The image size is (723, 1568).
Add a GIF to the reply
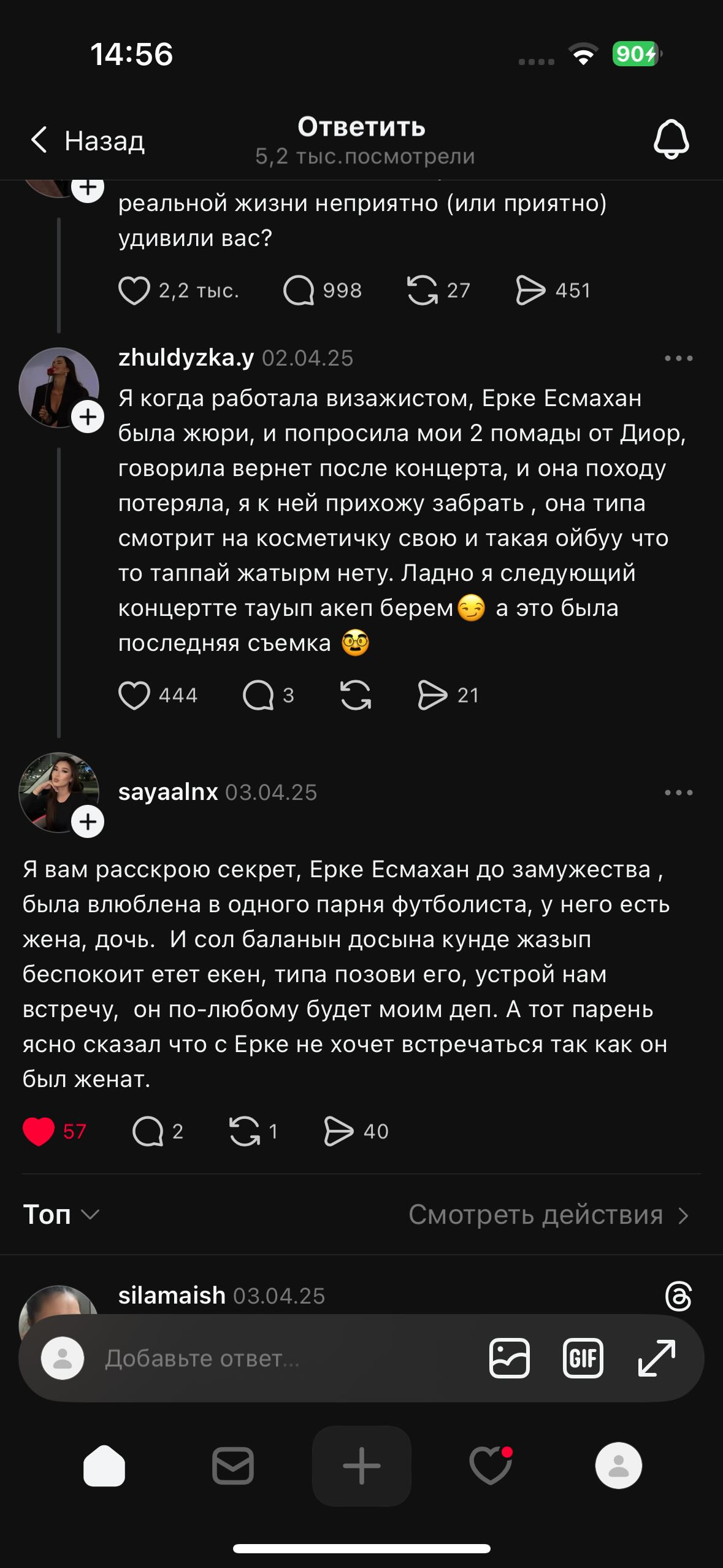point(583,1358)
